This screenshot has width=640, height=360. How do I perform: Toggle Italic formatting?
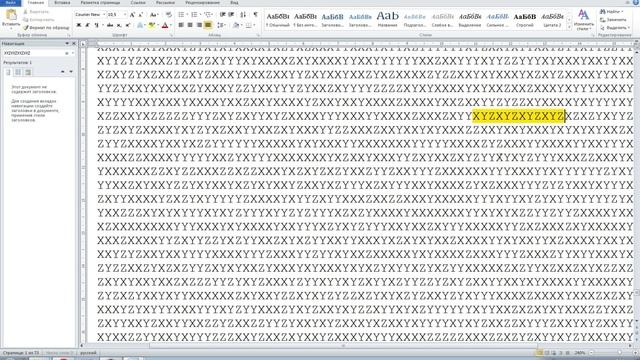click(x=87, y=25)
